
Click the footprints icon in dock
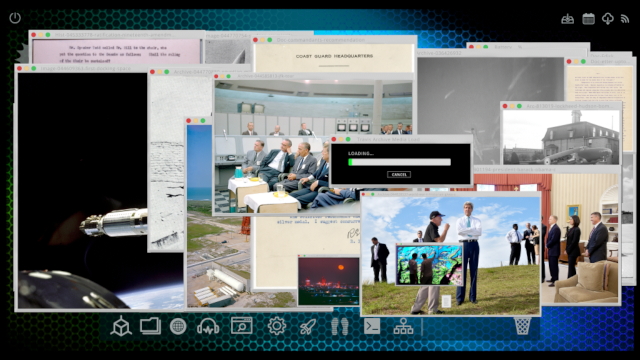[x=340, y=327]
